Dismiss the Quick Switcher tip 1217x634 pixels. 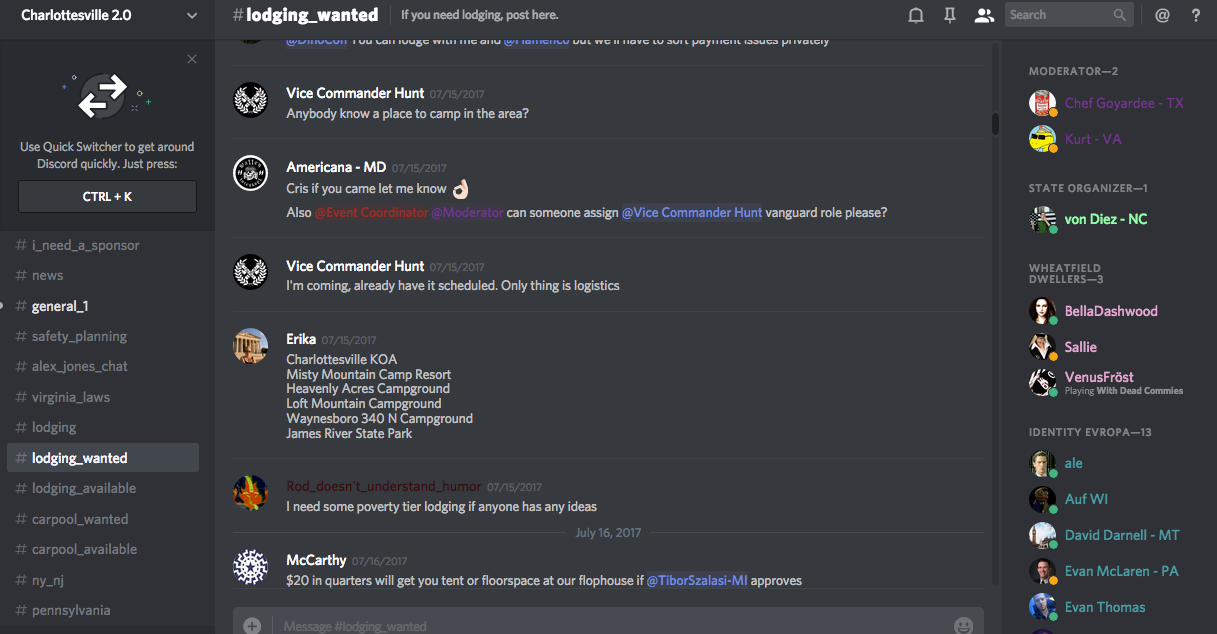coord(192,59)
